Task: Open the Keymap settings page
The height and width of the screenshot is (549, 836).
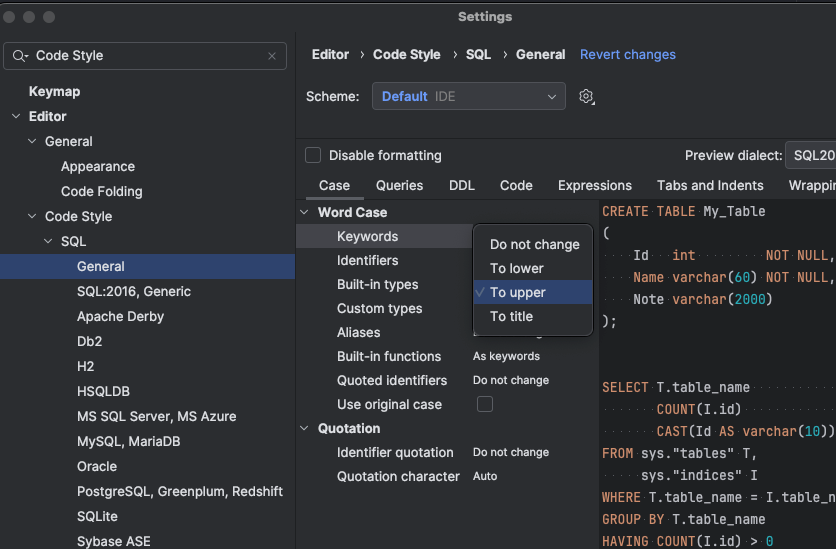Action: click(54, 92)
